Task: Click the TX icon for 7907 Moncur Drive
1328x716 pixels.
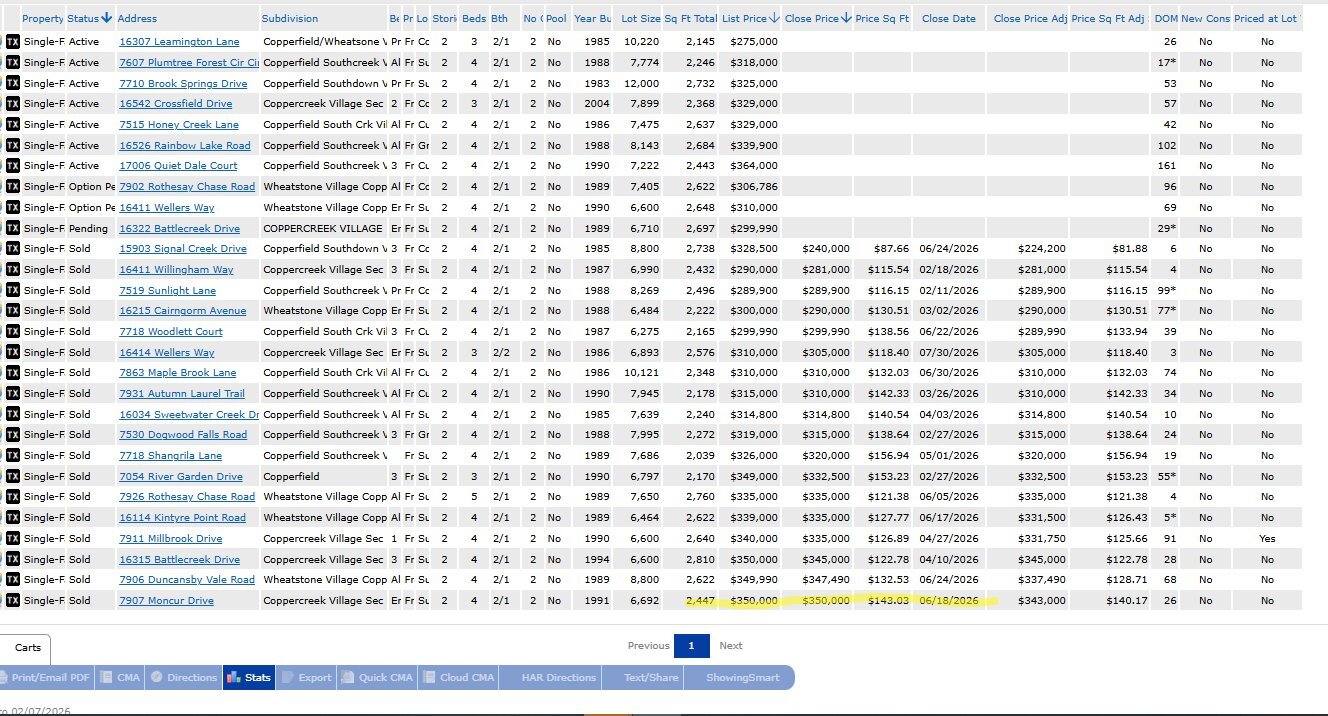Action: 13,600
